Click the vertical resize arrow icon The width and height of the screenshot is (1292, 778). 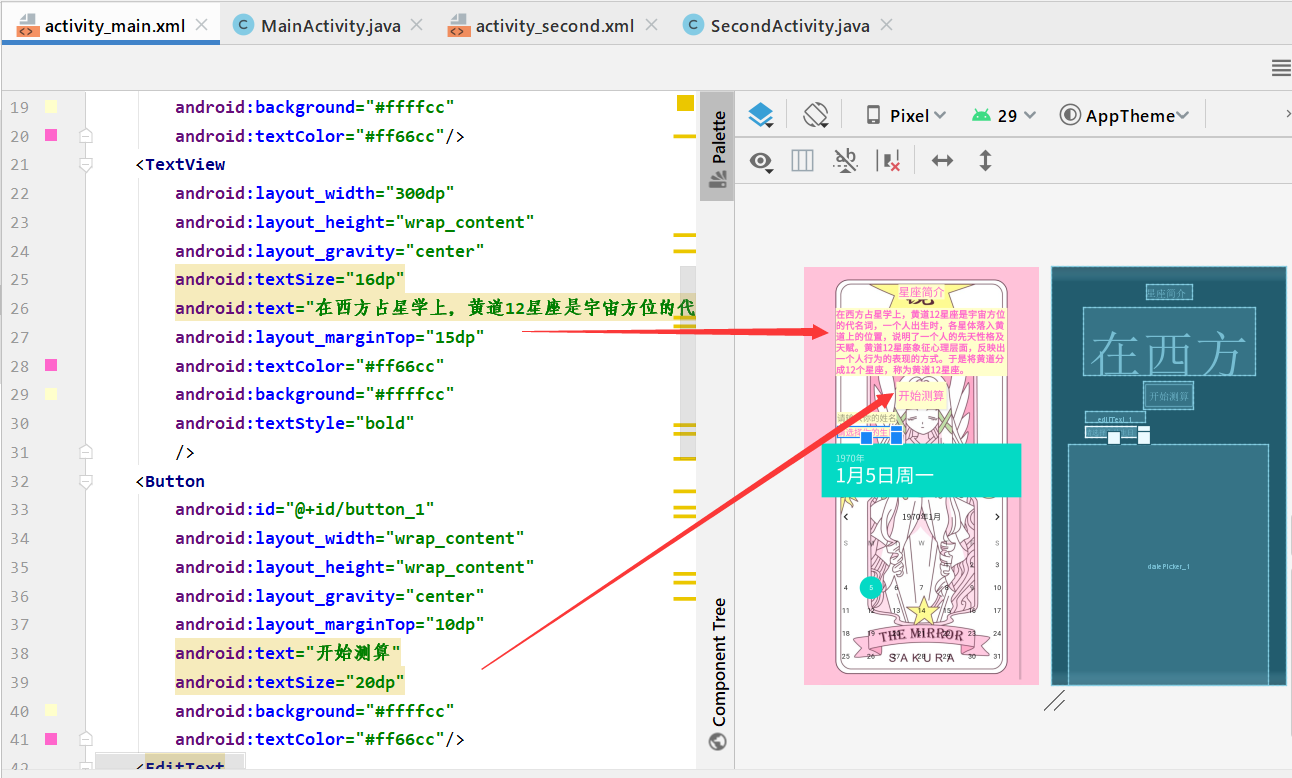click(x=985, y=160)
